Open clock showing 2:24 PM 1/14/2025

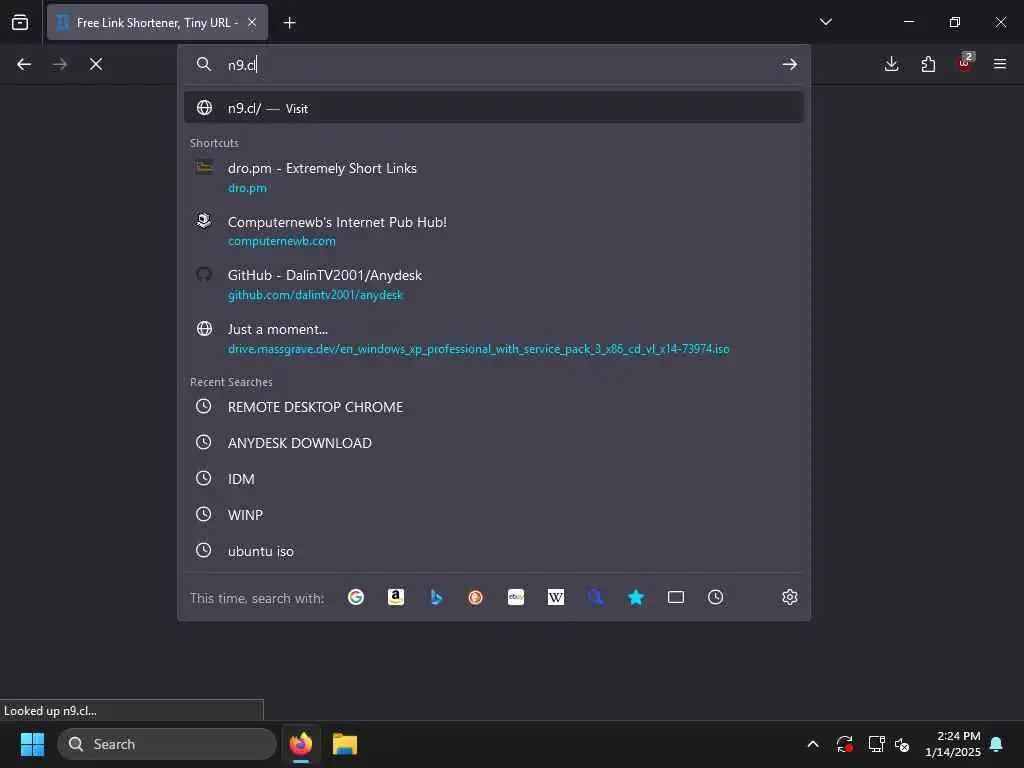tap(953, 744)
